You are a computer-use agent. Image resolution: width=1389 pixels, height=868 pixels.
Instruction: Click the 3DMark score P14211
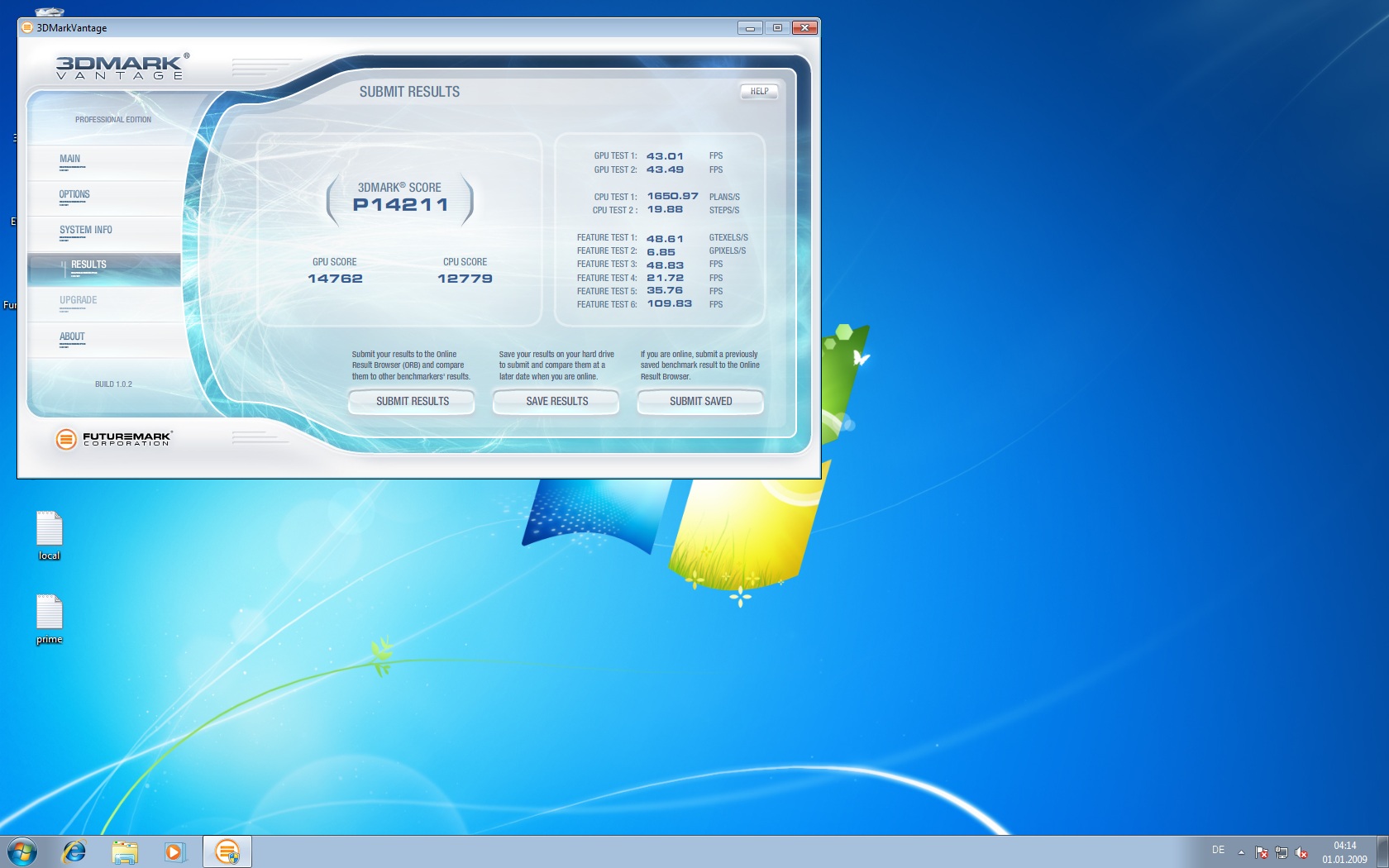pyautogui.click(x=401, y=205)
